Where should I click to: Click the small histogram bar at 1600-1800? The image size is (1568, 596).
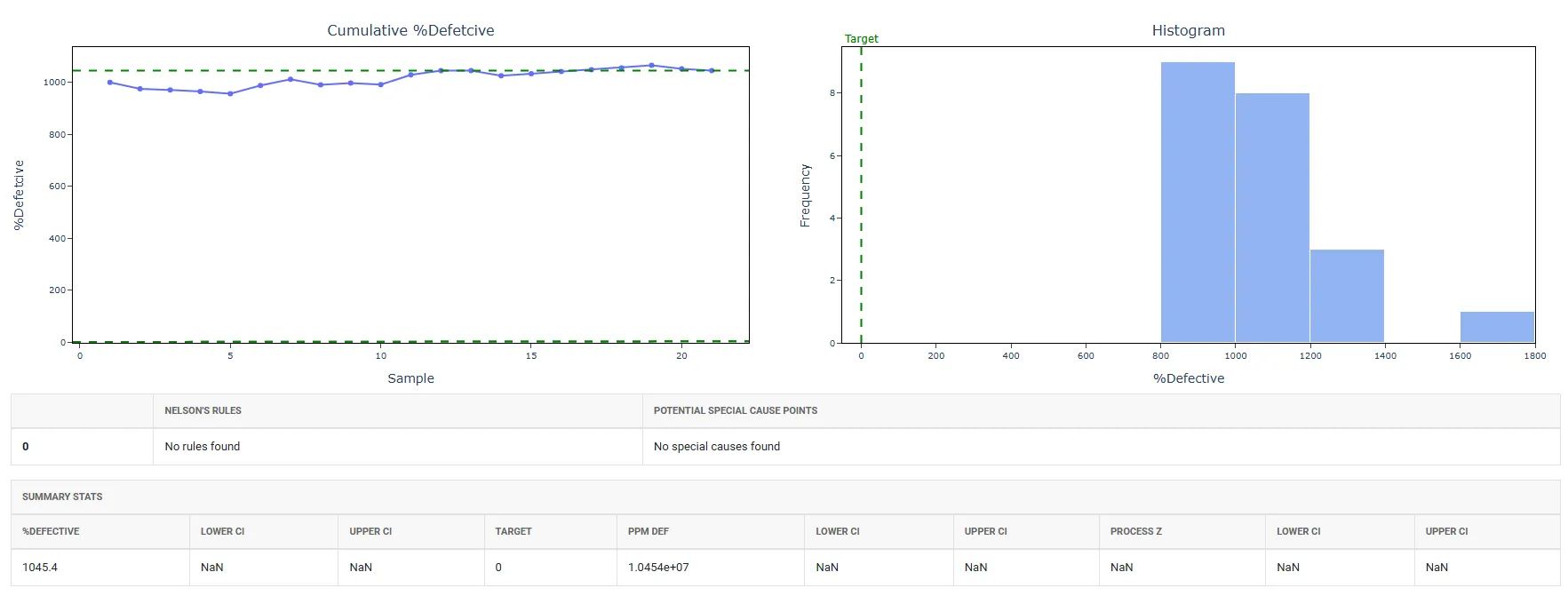(1497, 327)
